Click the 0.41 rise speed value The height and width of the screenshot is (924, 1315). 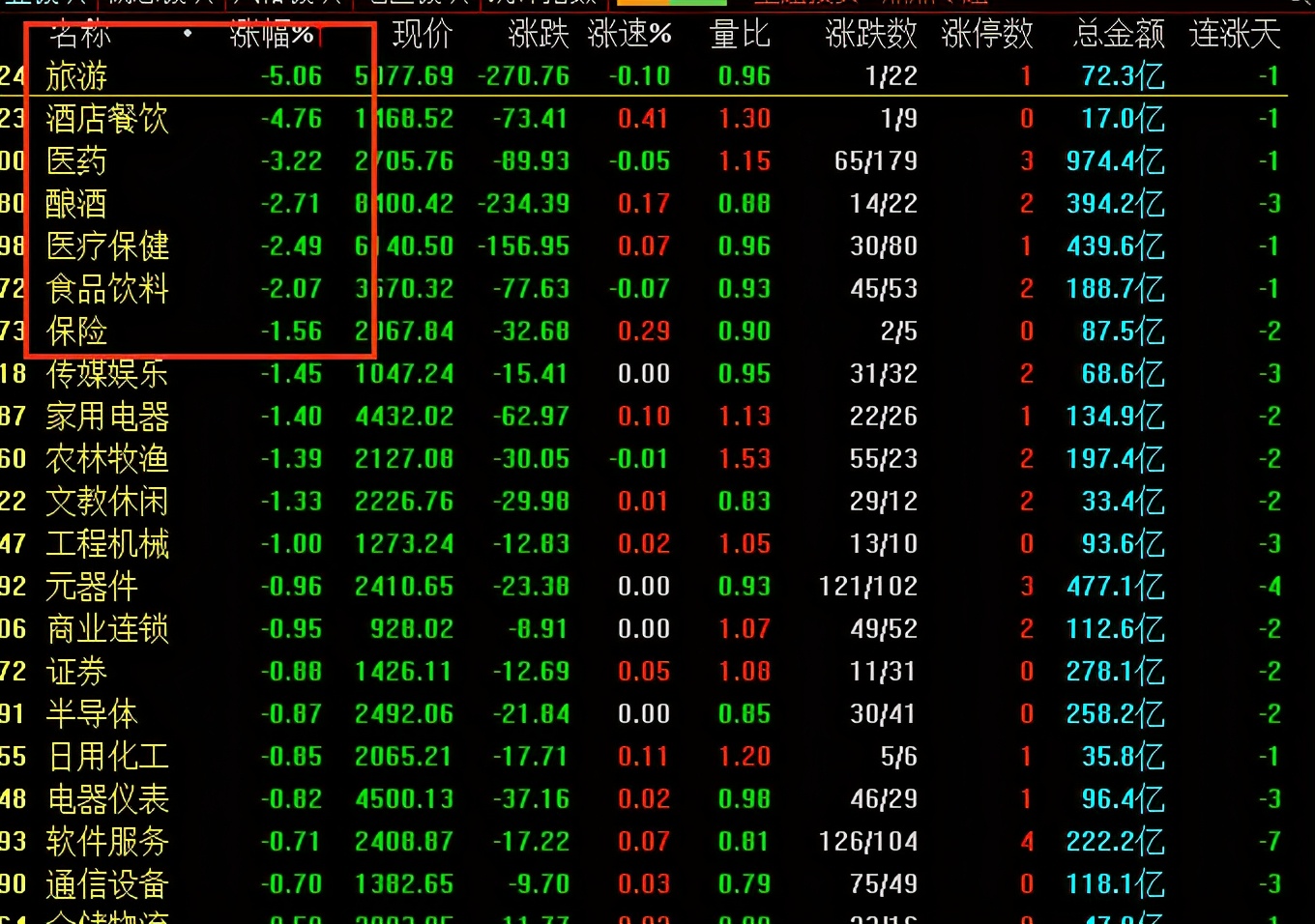point(644,118)
